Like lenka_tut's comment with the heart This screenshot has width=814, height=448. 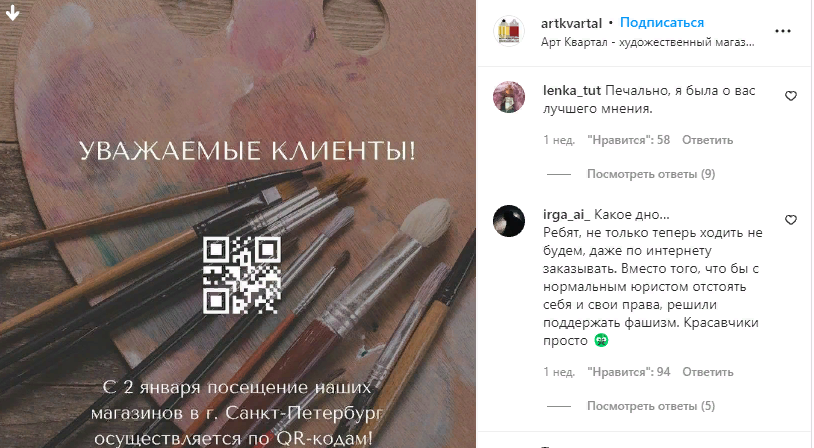coord(790,96)
